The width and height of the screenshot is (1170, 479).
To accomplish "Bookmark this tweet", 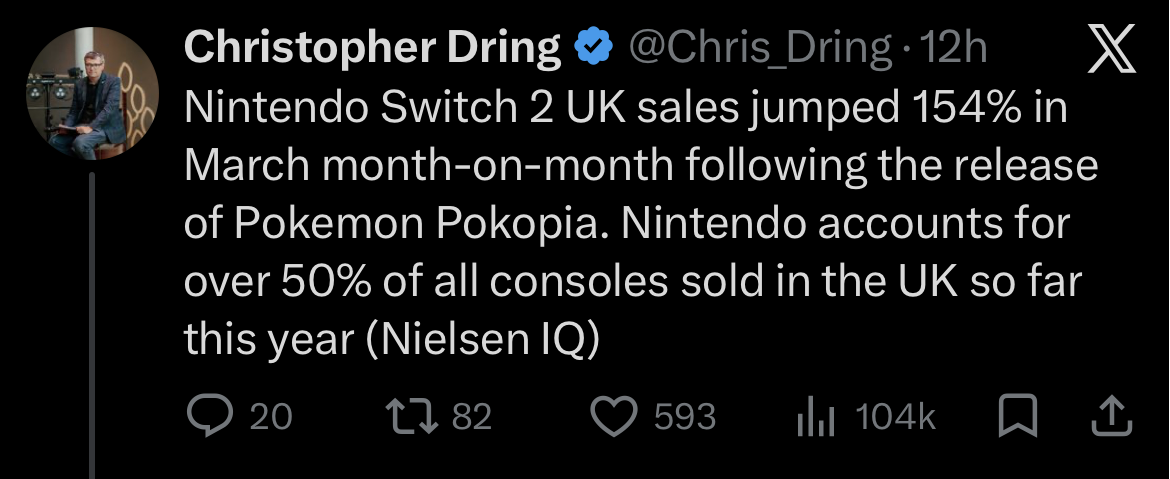I will tap(1017, 416).
